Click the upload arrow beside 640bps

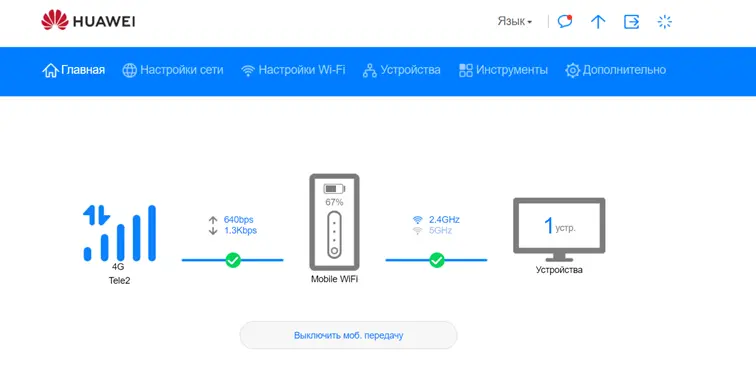[213, 220]
